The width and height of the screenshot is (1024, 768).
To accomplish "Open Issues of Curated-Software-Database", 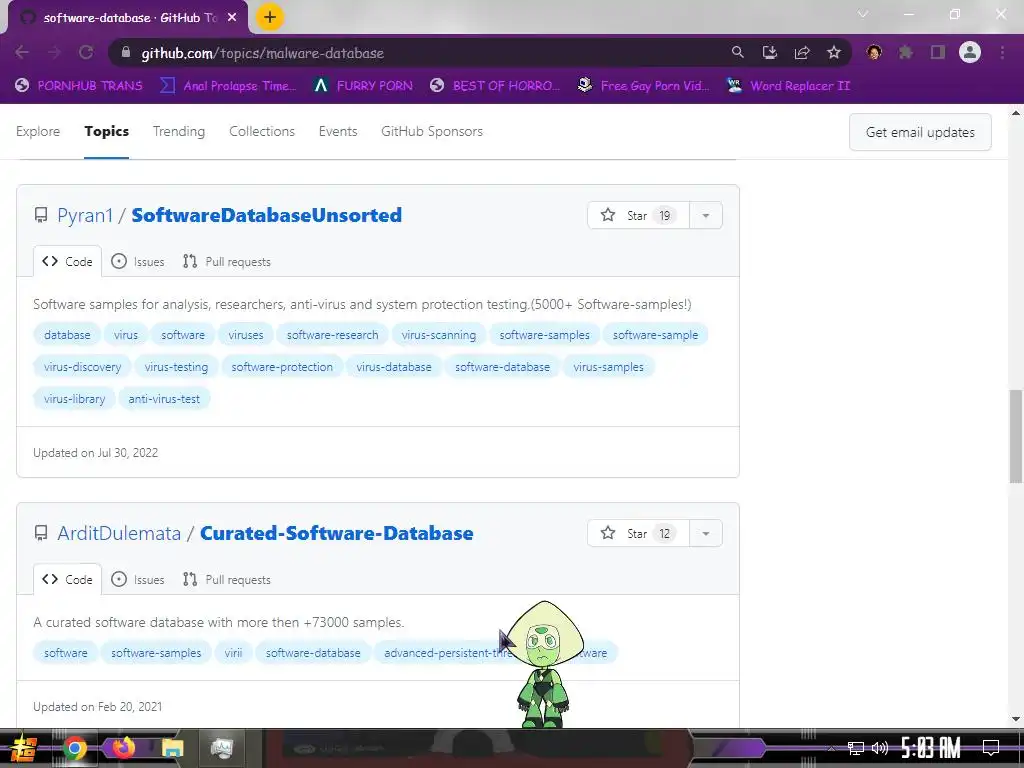I will (x=138, y=579).
